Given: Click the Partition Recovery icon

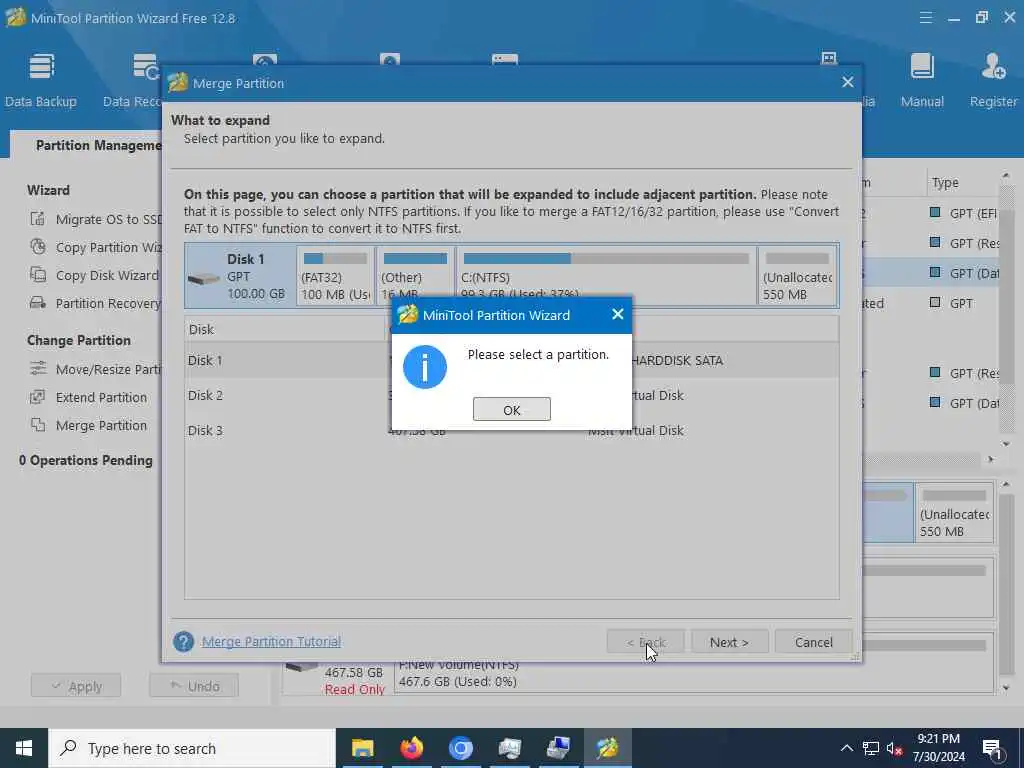Looking at the screenshot, I should 38,303.
